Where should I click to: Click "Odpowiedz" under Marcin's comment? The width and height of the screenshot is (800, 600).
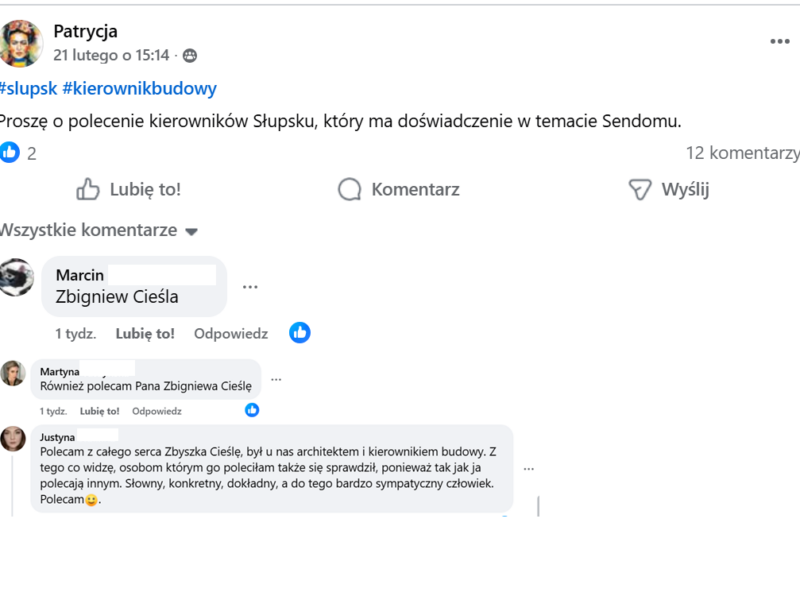tap(231, 333)
